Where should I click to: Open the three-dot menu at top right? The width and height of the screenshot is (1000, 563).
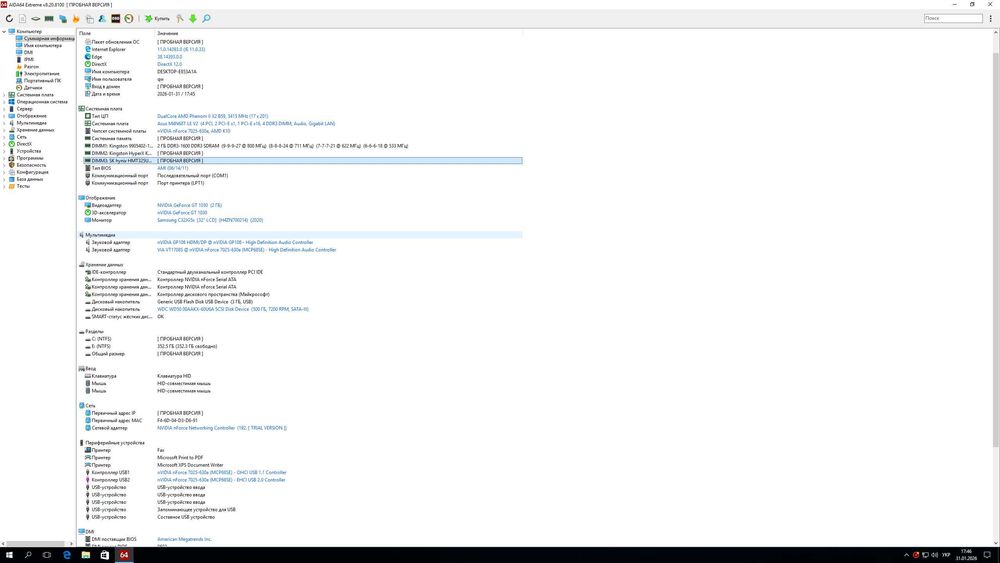coord(990,18)
